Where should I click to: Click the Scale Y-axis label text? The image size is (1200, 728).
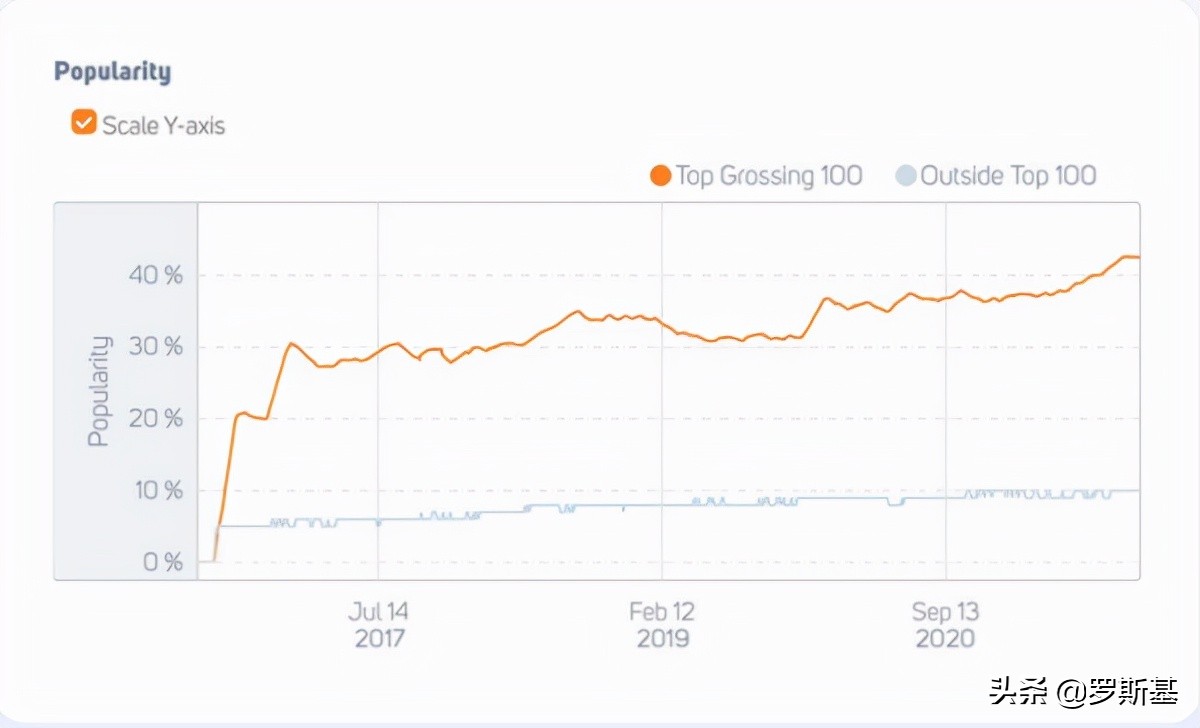coord(163,125)
